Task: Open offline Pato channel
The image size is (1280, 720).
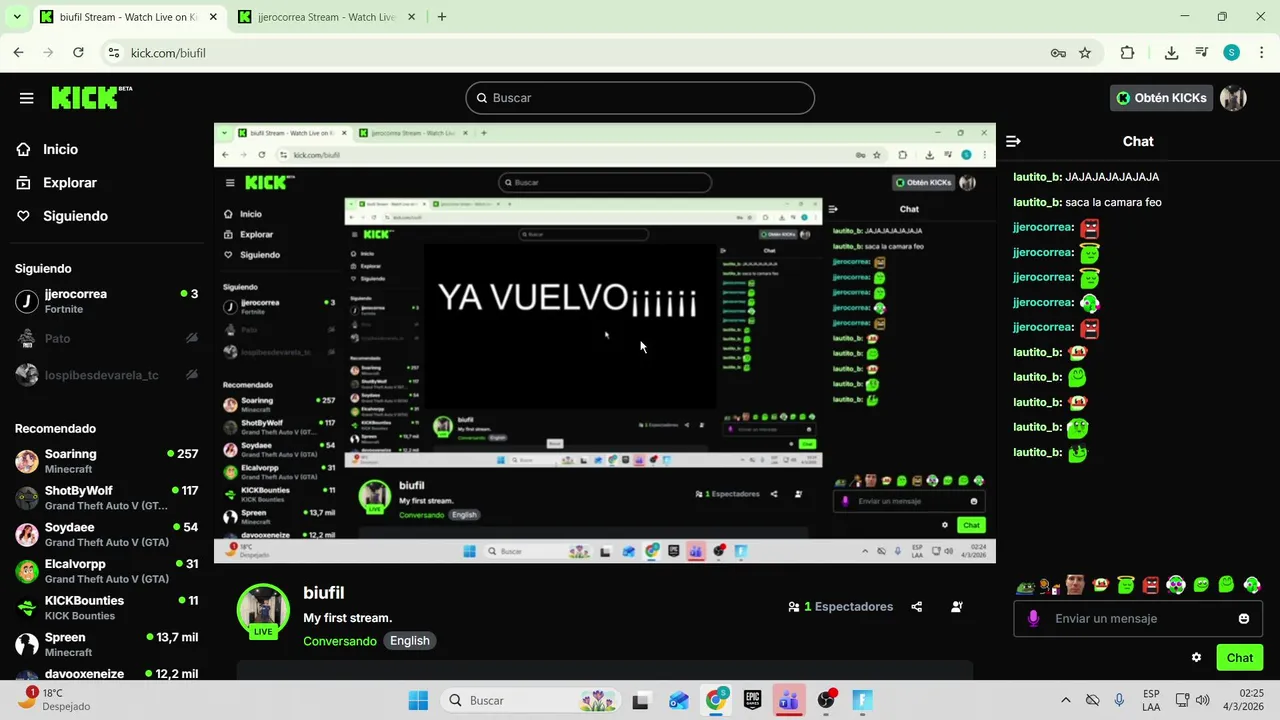Action: [x=106, y=338]
